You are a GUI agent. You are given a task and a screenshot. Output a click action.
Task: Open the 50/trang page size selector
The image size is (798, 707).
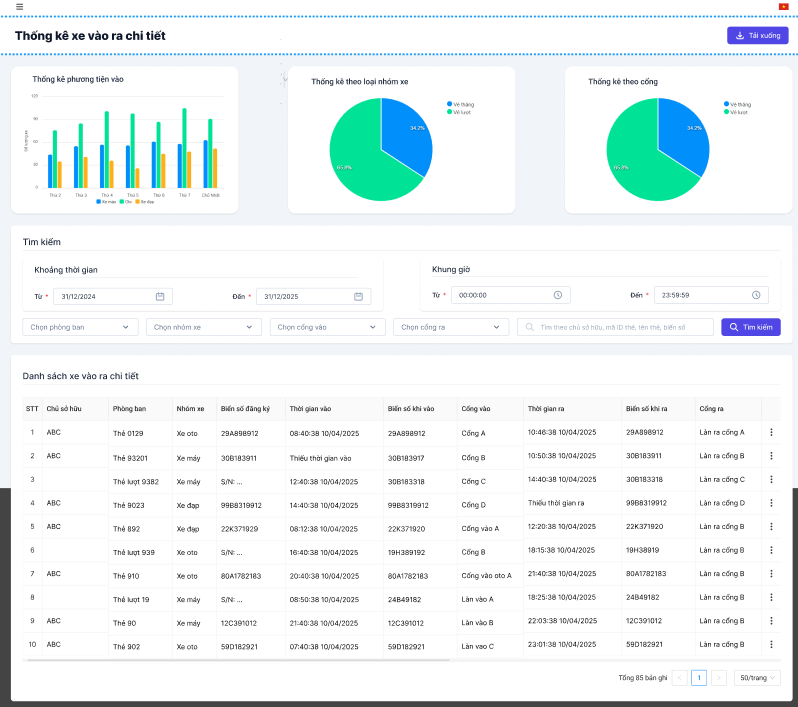click(x=757, y=678)
